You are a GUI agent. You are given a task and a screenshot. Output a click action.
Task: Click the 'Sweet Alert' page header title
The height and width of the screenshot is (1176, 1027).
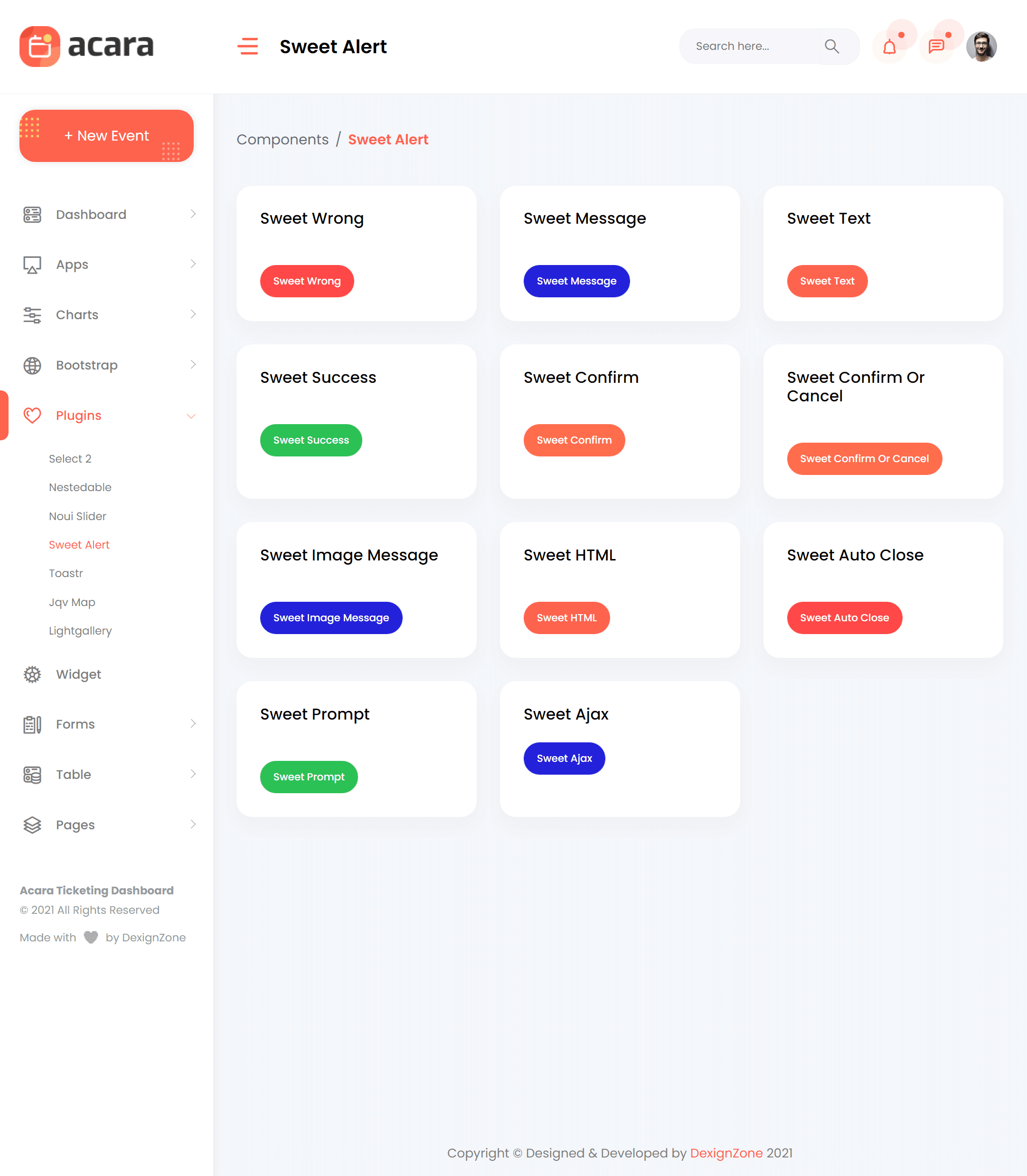click(333, 47)
